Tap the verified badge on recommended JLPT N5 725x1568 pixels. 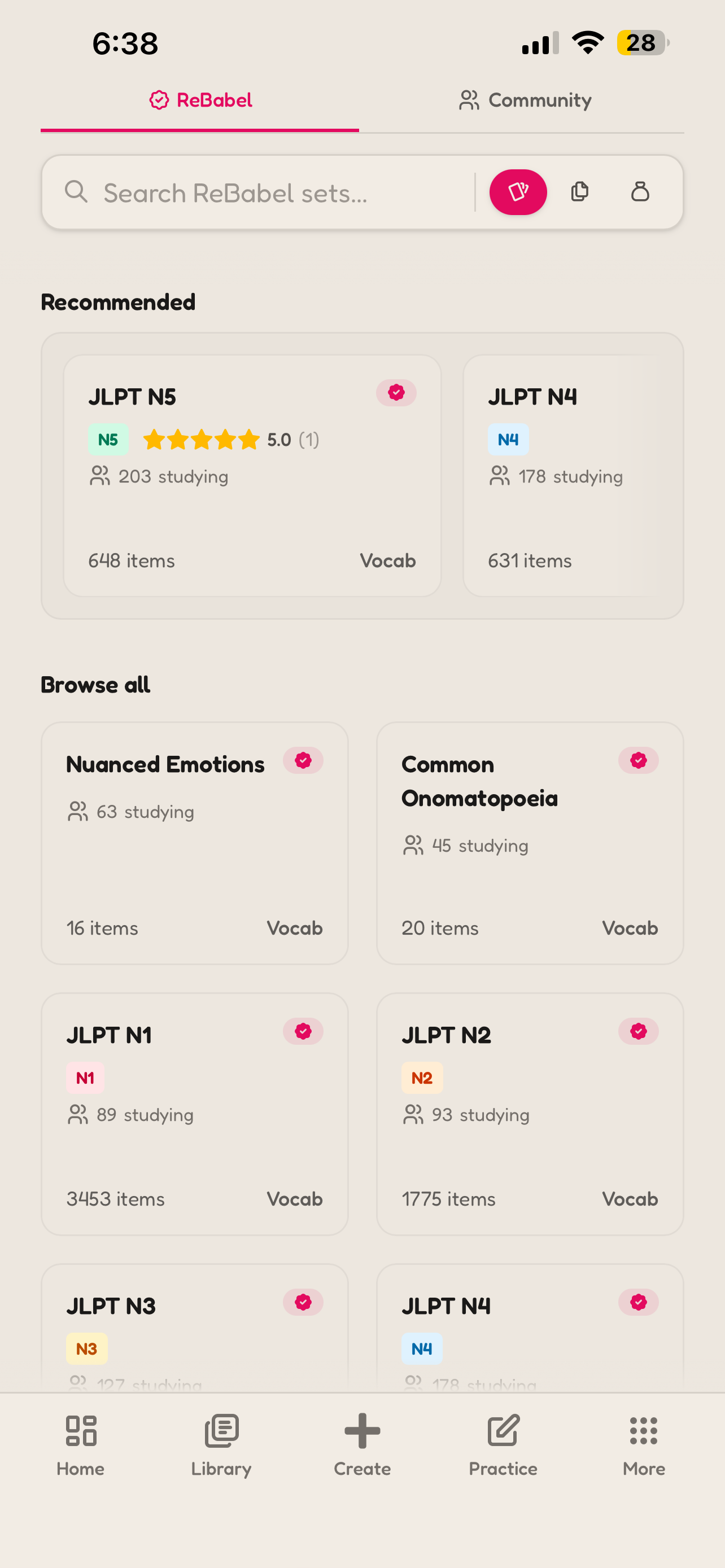click(x=396, y=393)
